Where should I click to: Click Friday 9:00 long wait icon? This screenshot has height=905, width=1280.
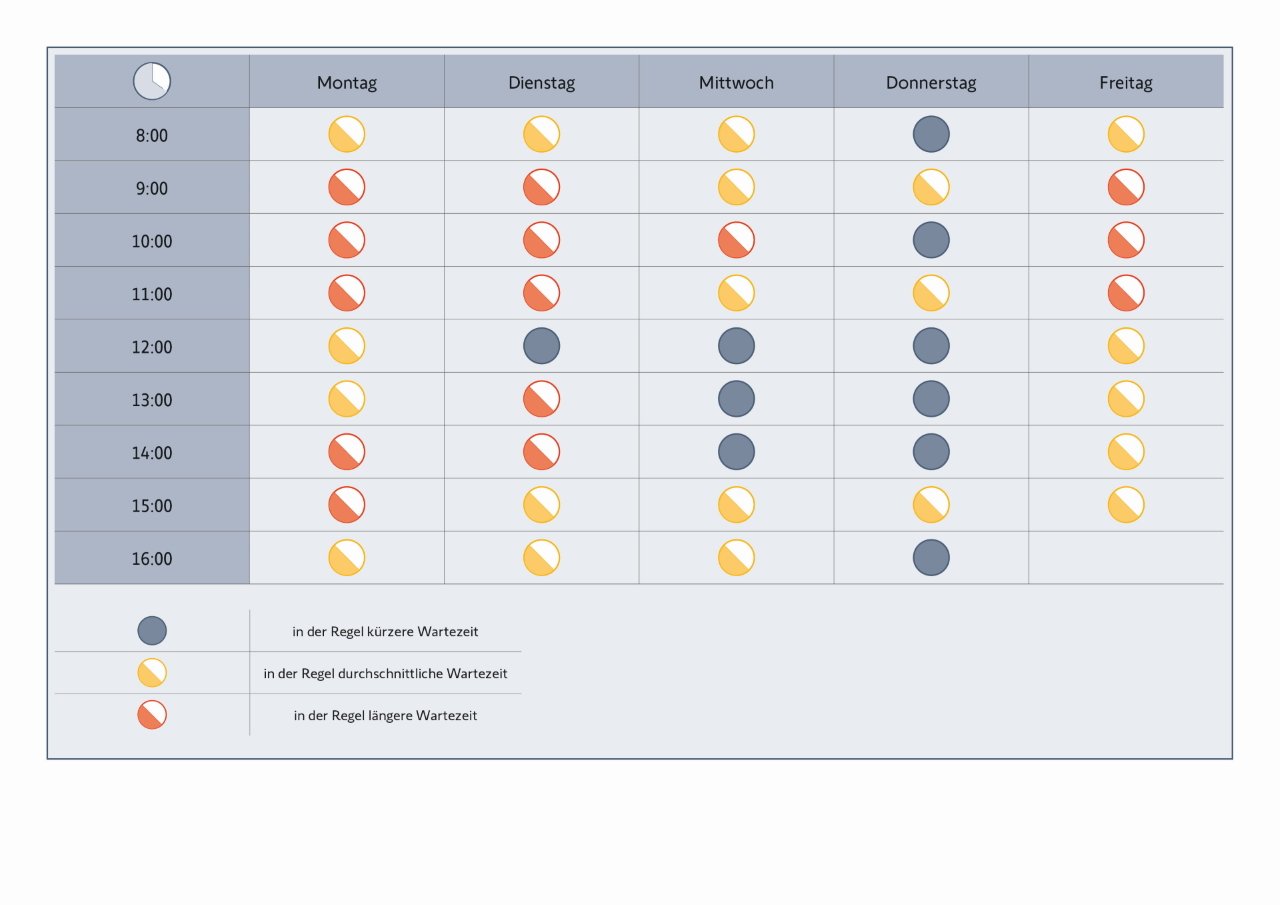1126,187
